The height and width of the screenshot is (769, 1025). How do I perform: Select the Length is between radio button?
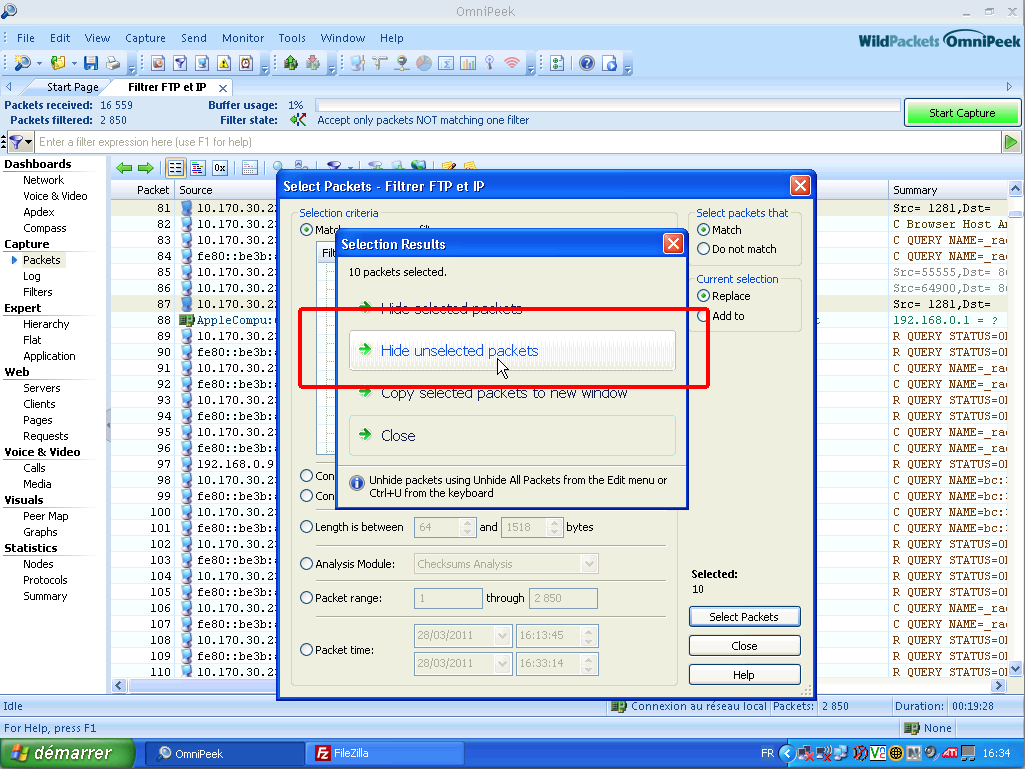[306, 526]
